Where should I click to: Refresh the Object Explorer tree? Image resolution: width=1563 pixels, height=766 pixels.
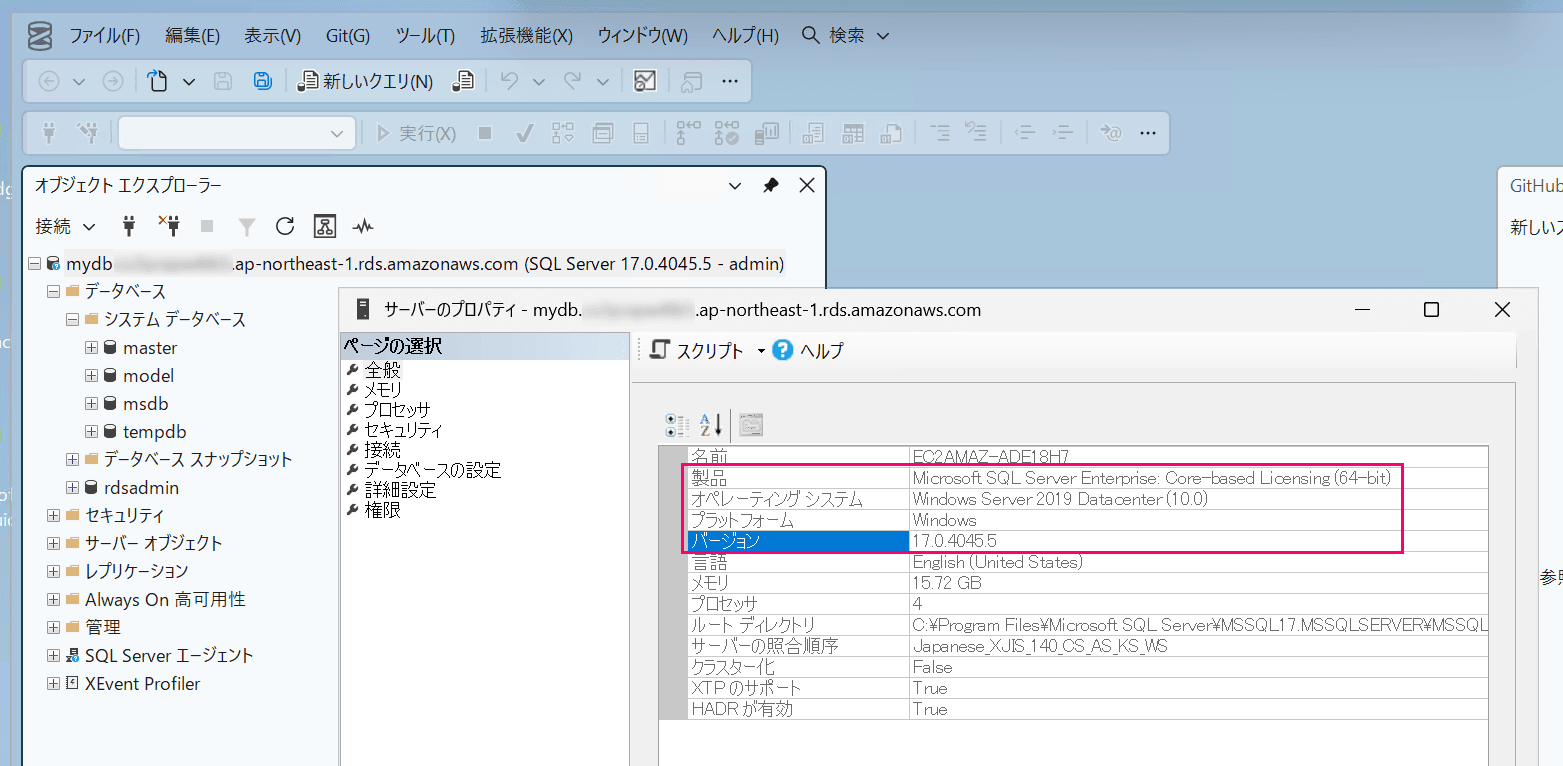point(285,226)
